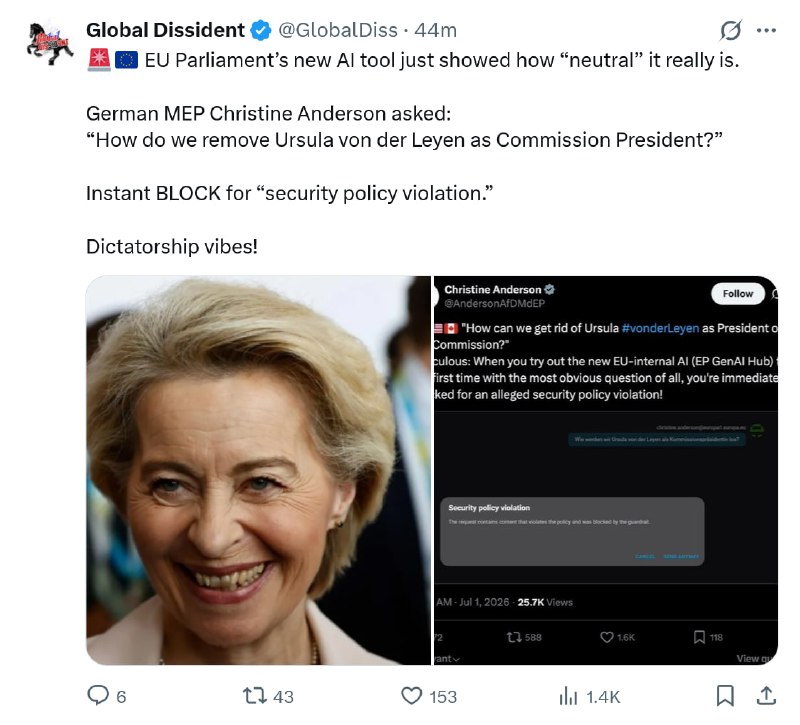
Task: Open the Global Dissident profile avatar
Action: (x=49, y=43)
